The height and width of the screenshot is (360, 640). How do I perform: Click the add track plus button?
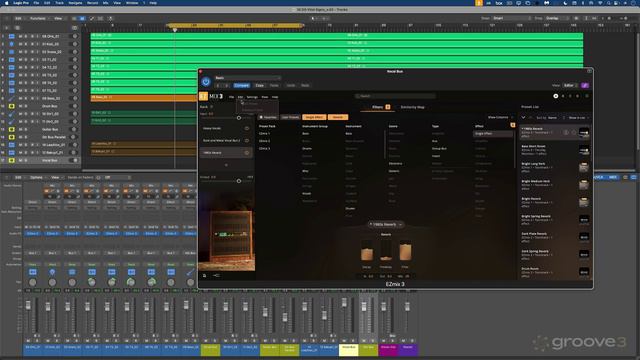pyautogui.click(x=7, y=28)
